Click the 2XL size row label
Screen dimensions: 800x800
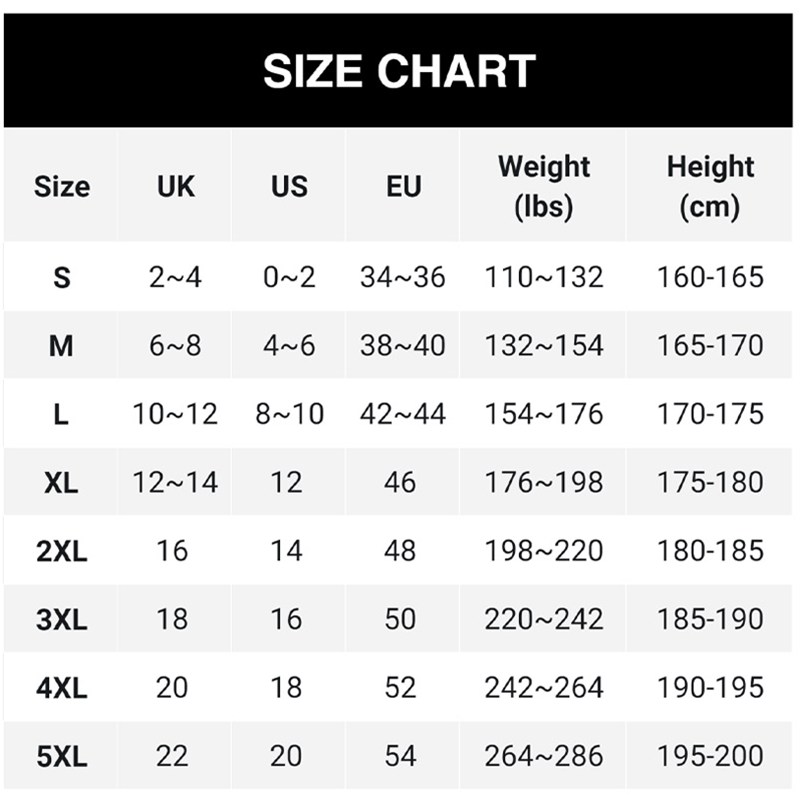click(61, 551)
